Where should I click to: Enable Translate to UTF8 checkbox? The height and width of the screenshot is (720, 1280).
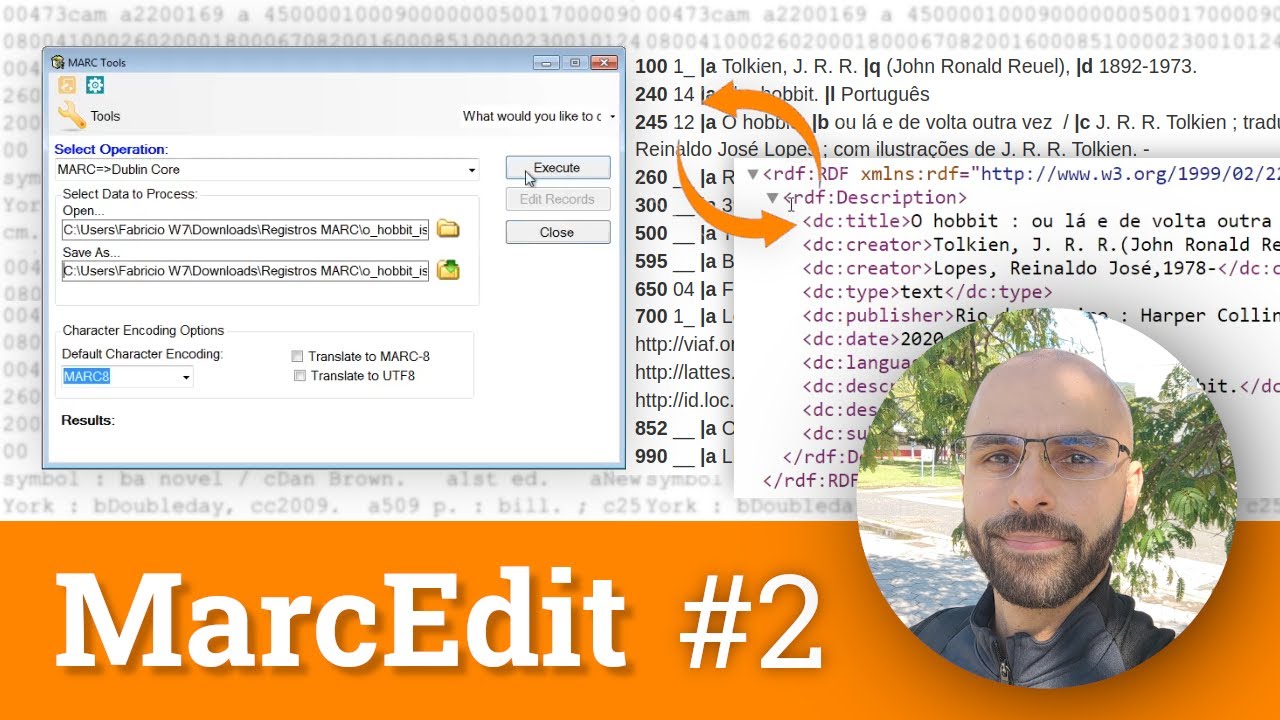(299, 376)
